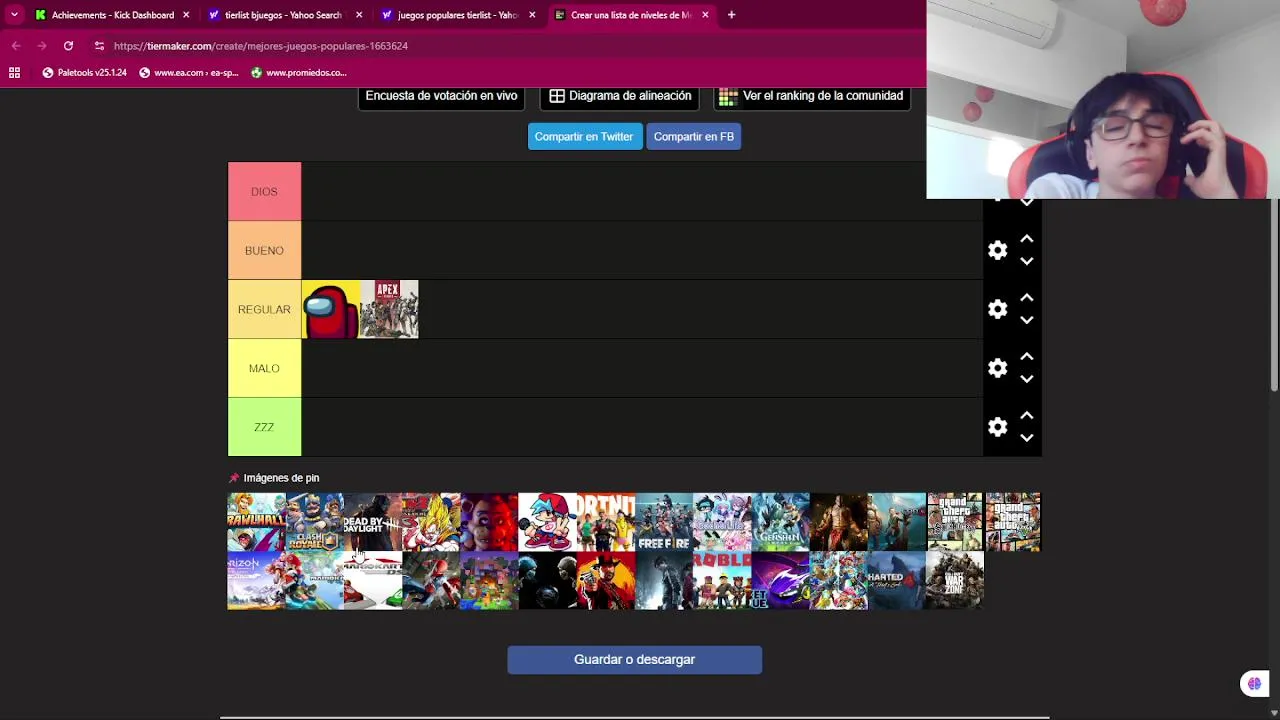Move REGULAR row down with arrow

click(x=1026, y=320)
